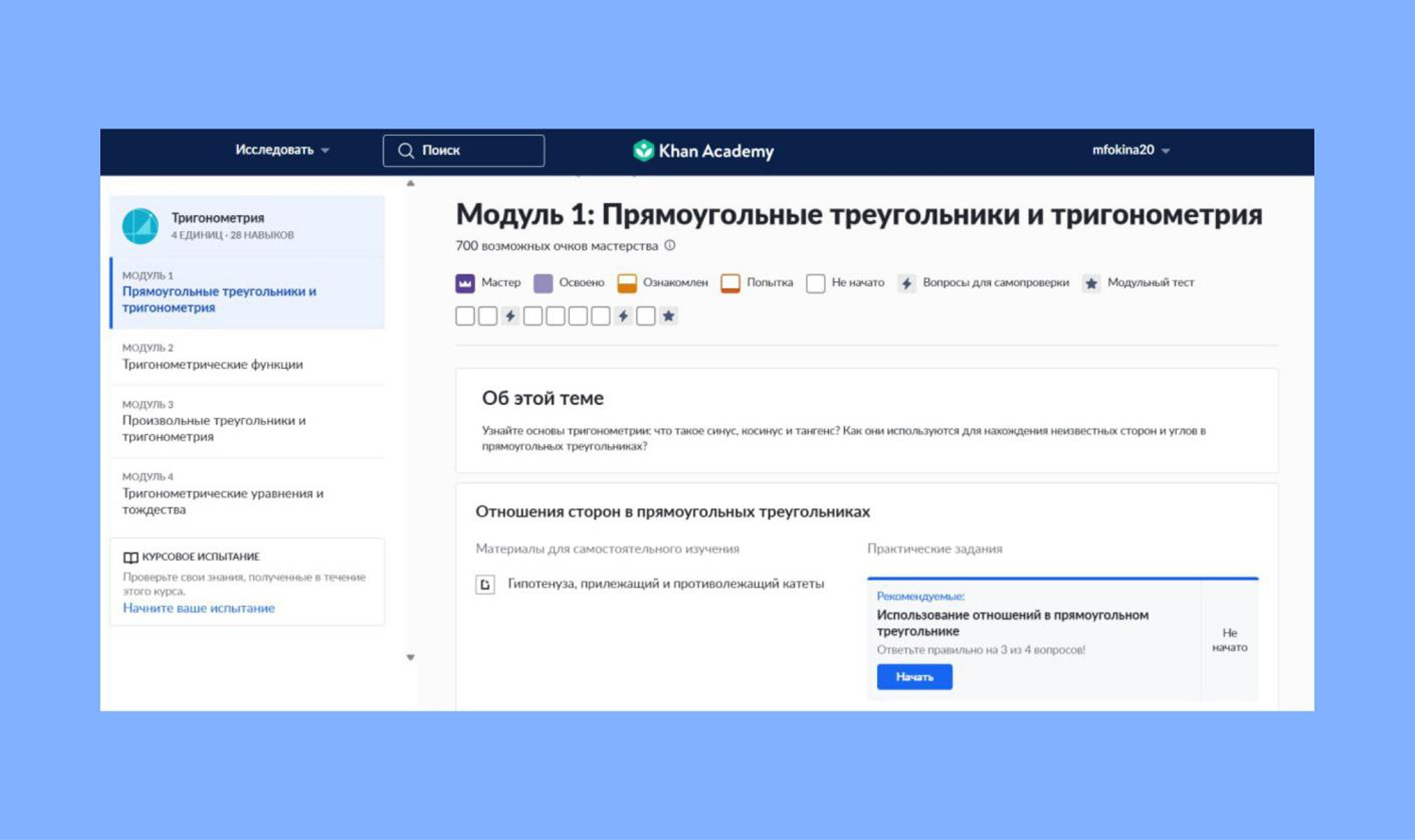Click the second skill progress square
This screenshot has height=840, width=1415.
pyautogui.click(x=487, y=316)
